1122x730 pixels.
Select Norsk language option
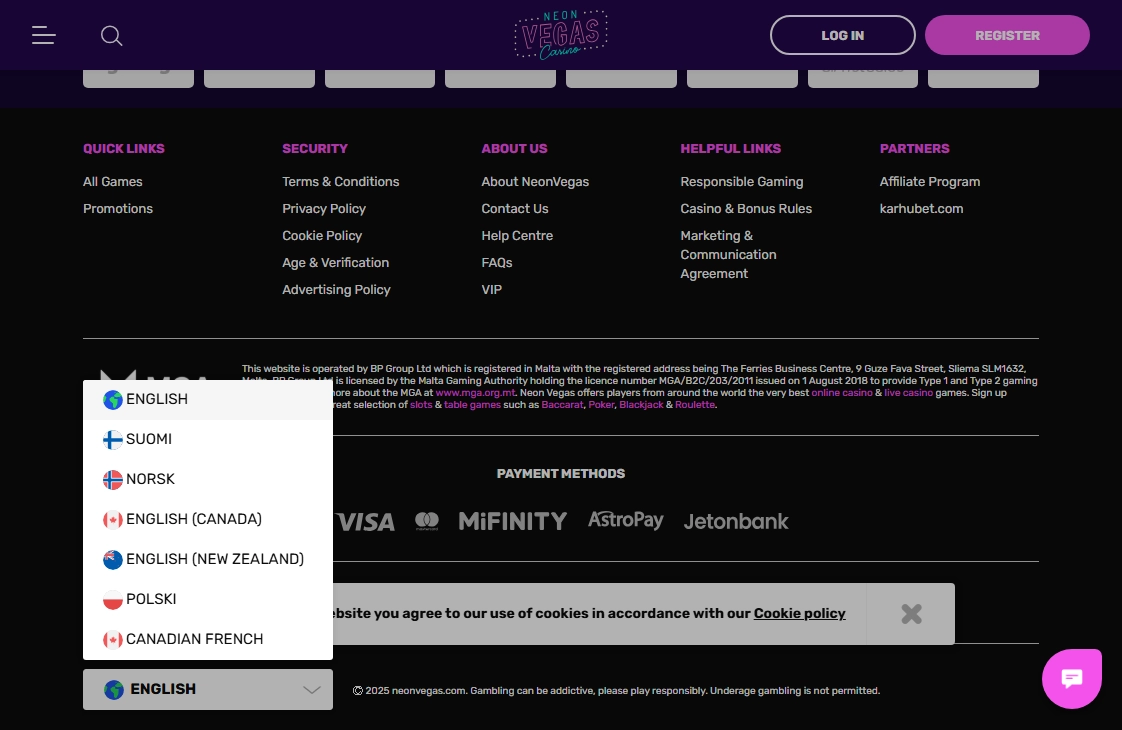[208, 480]
